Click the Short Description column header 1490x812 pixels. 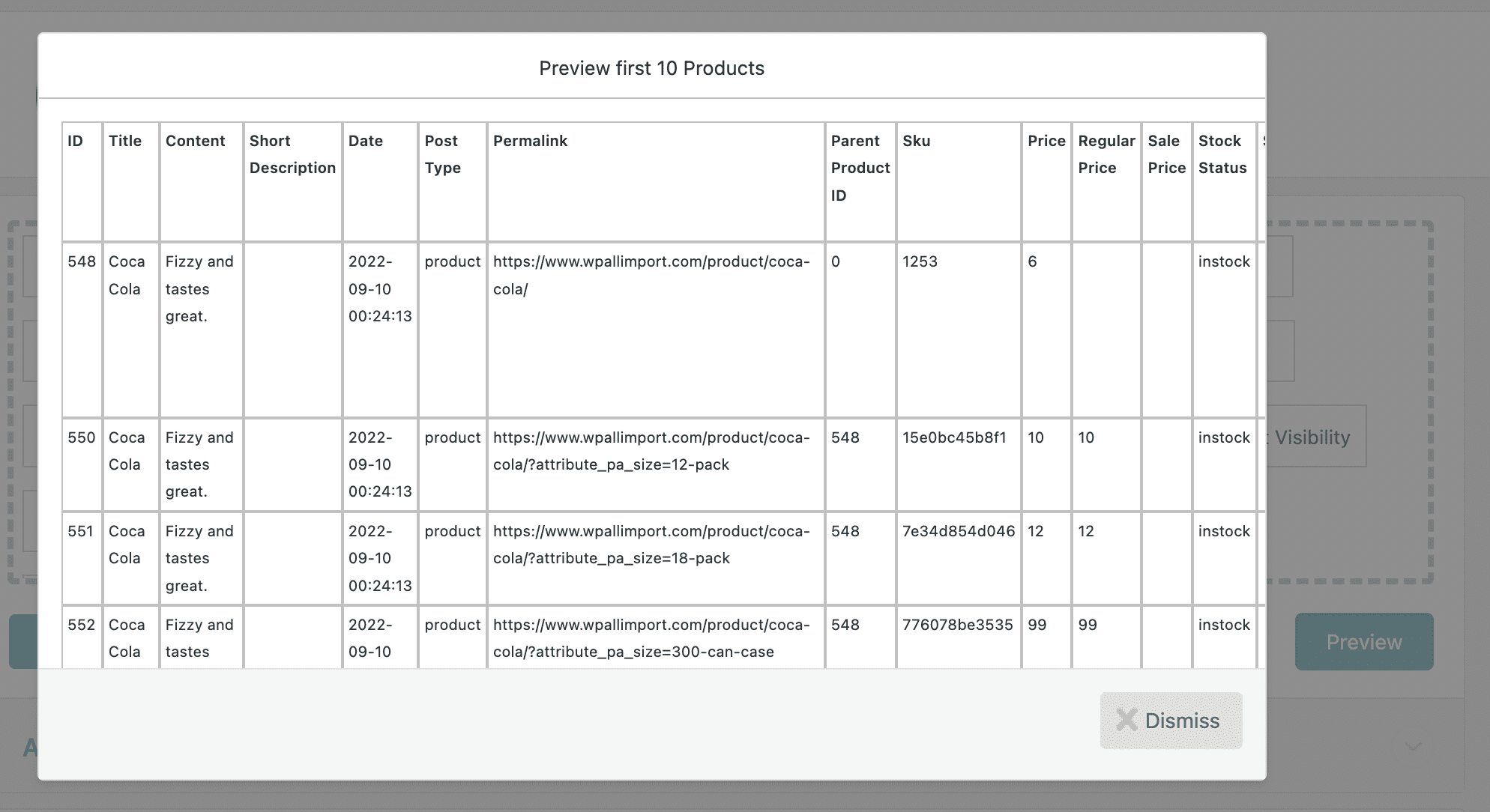coord(292,154)
